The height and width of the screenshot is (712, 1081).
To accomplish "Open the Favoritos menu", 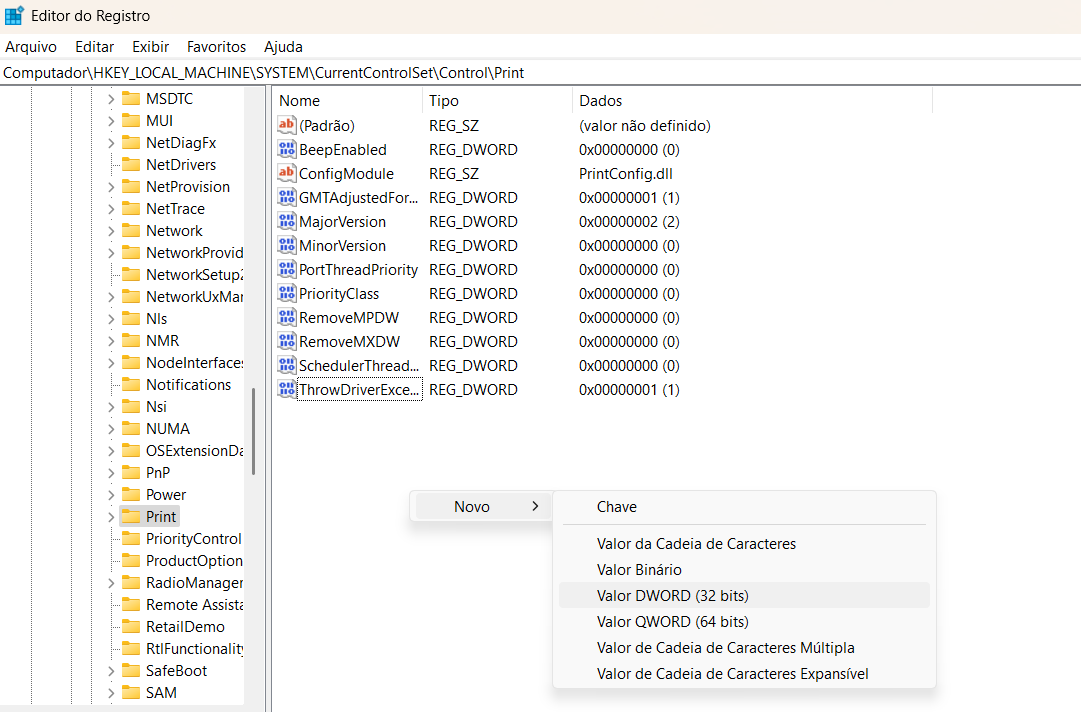I will (x=216, y=47).
